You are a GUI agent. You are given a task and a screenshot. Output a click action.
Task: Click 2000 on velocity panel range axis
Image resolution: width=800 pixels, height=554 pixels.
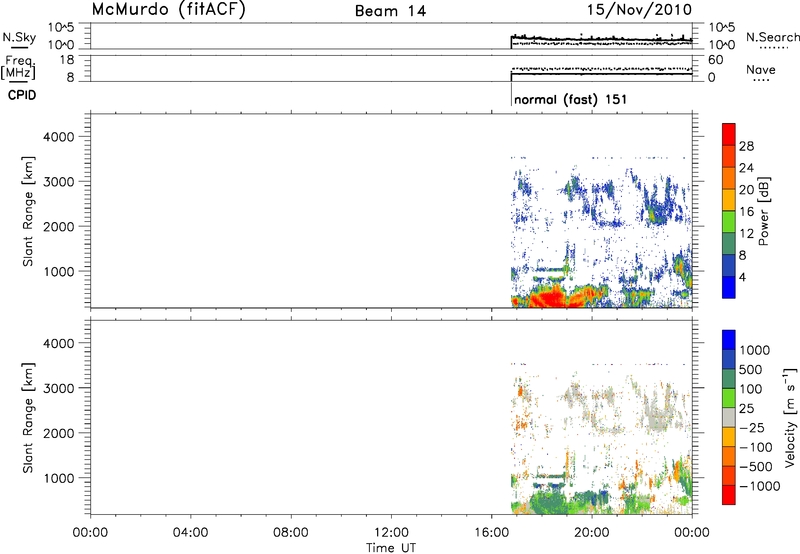[x=59, y=433]
